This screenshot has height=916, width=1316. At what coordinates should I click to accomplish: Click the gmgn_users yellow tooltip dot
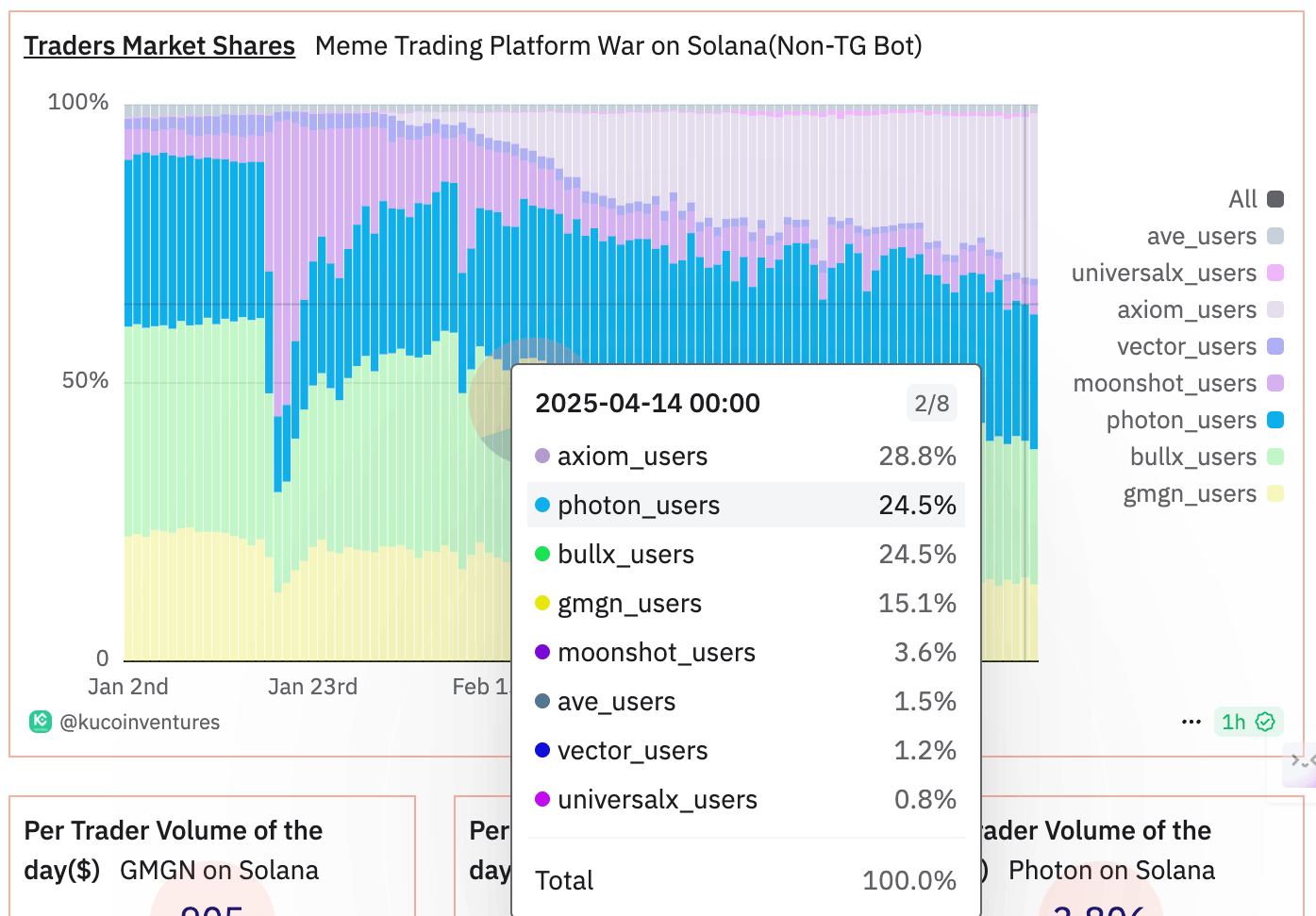(x=542, y=604)
